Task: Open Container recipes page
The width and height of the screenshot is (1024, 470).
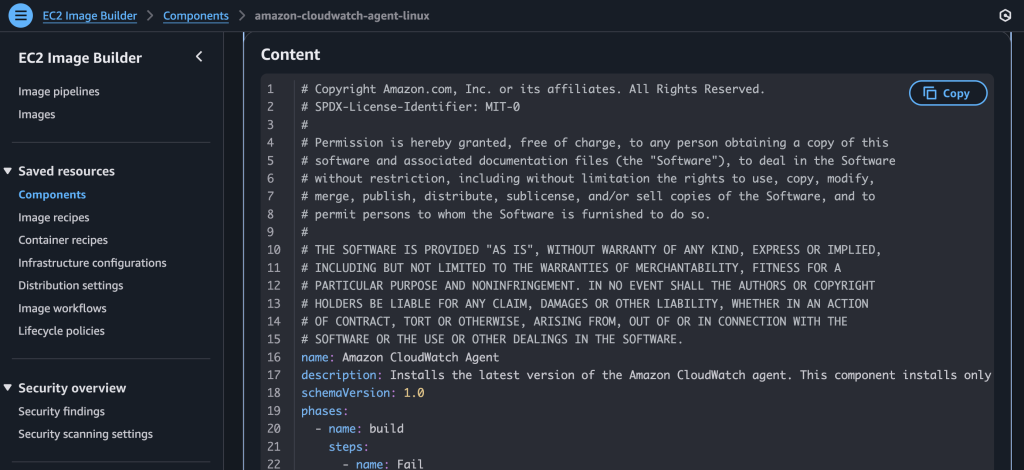Action: tap(63, 240)
